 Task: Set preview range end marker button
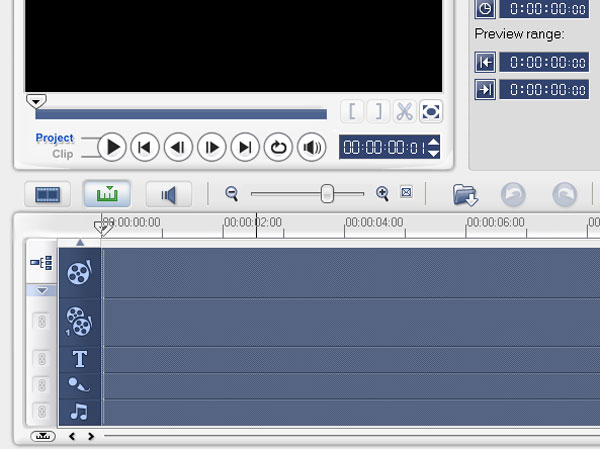485,90
